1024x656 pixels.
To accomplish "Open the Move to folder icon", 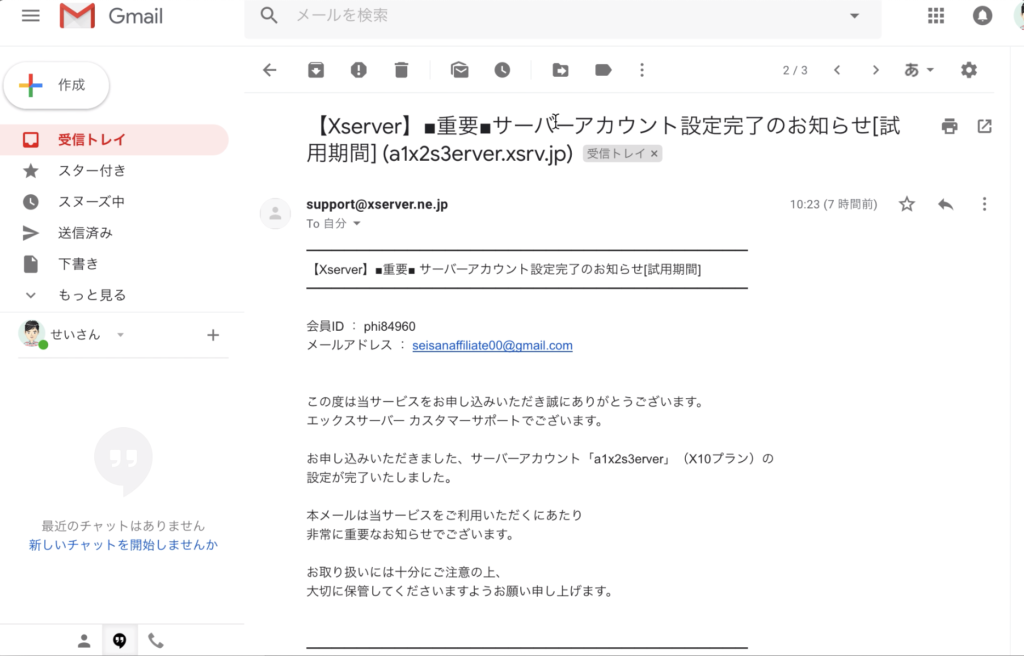I will [560, 70].
